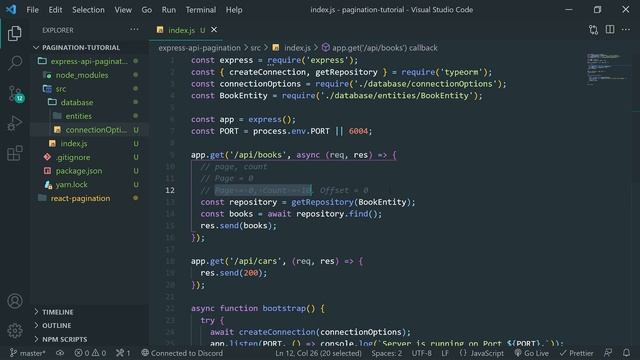This screenshot has width=640, height=360.
Task: Click express-api-pagination breadcrumb
Action: [199, 48]
